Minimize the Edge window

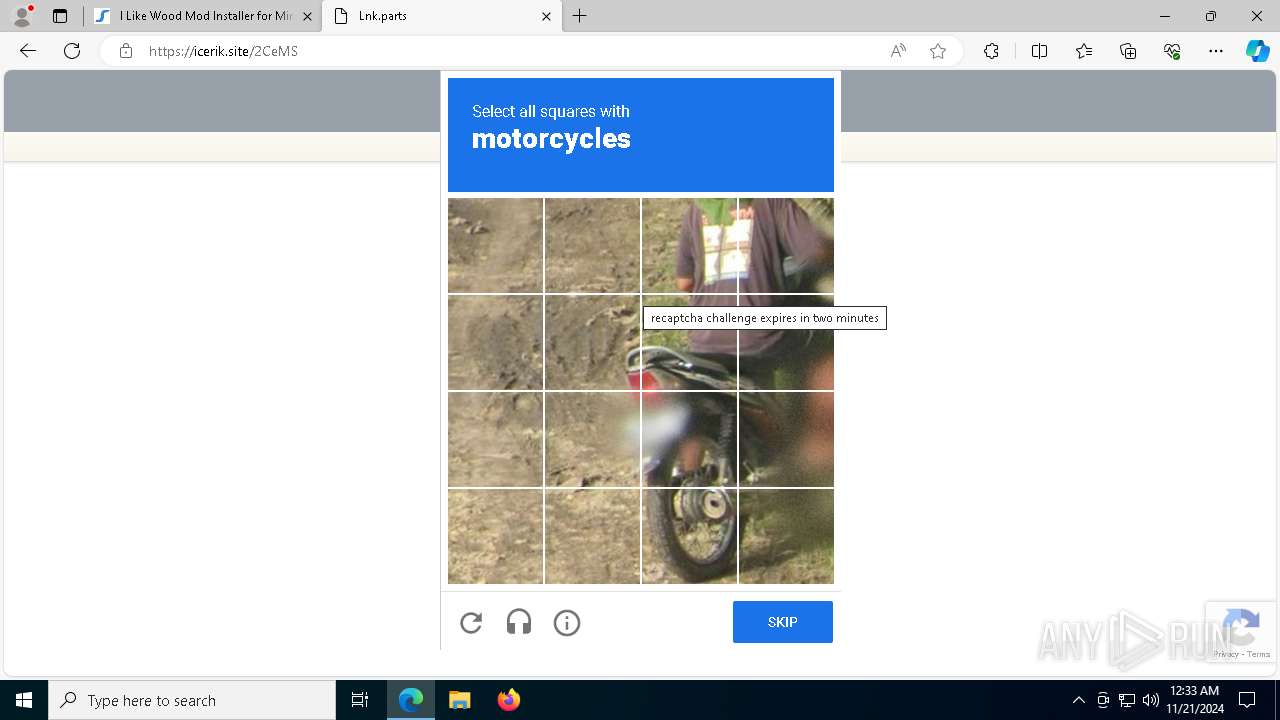1164,16
